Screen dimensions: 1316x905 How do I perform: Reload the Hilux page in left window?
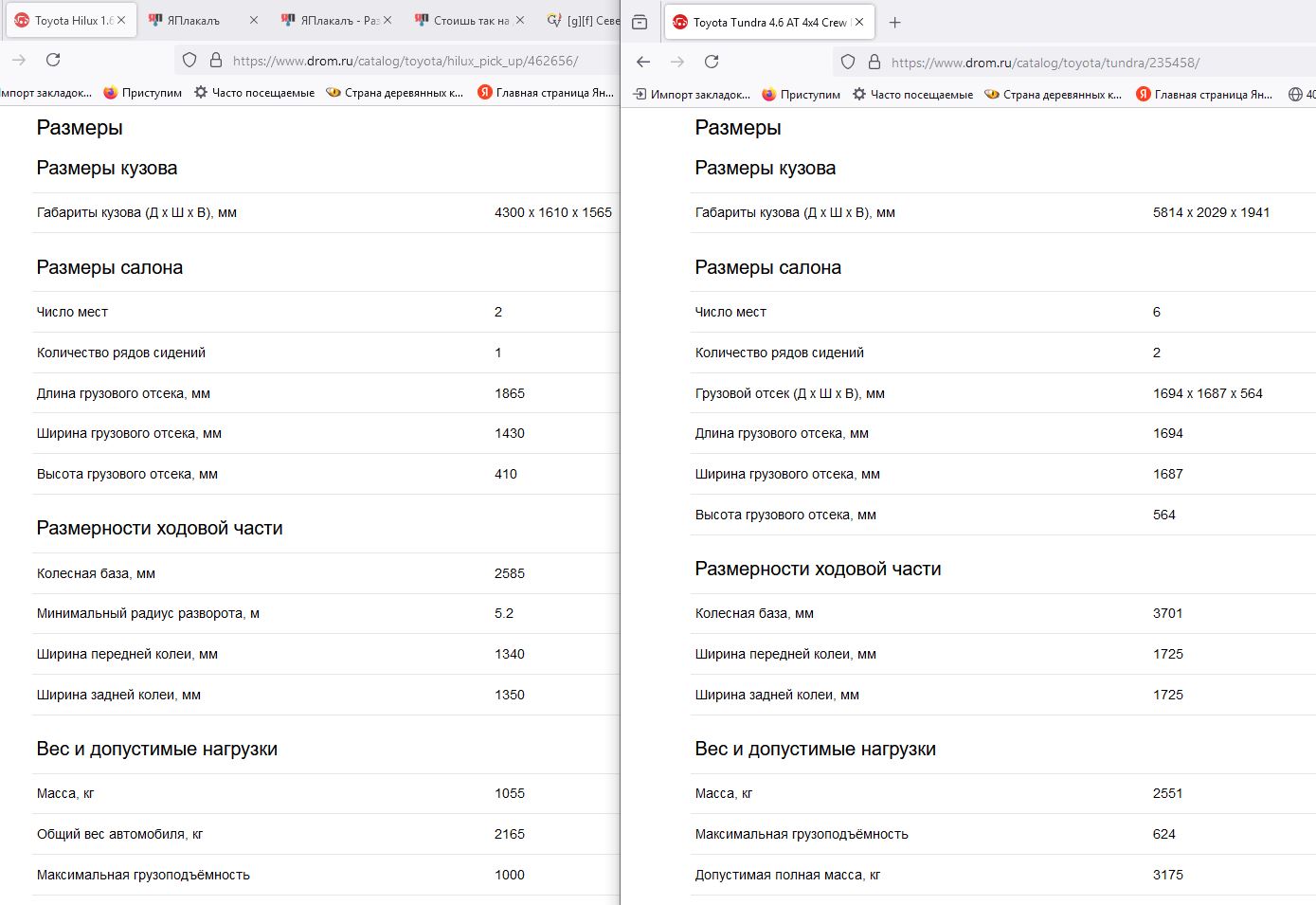coord(53,60)
